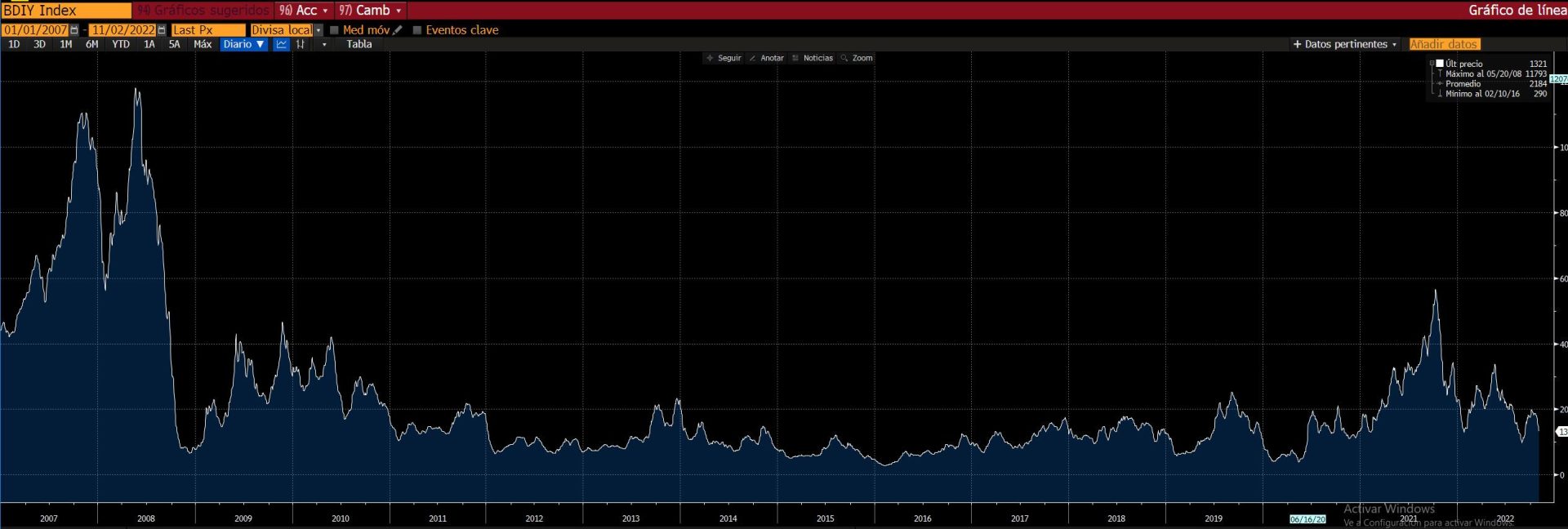The height and width of the screenshot is (529, 1568).
Task: Select the Anotar annotation tool
Action: point(766,58)
